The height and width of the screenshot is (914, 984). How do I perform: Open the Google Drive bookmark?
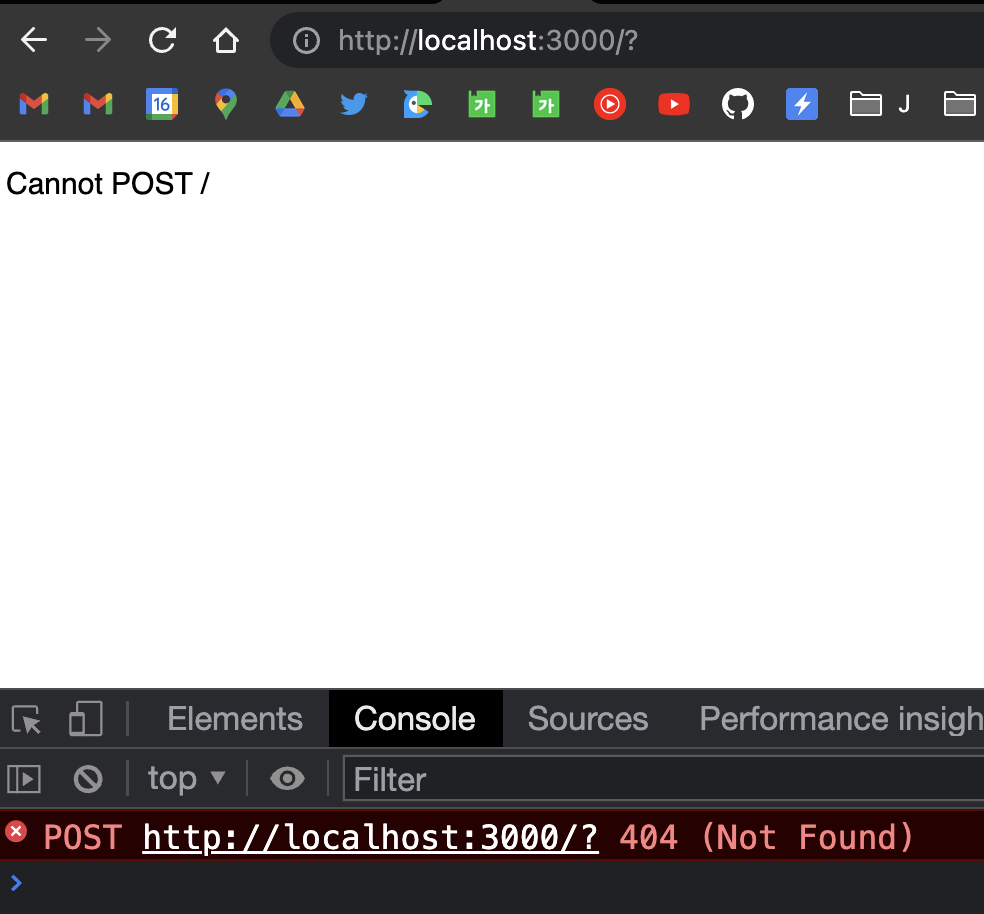290,104
